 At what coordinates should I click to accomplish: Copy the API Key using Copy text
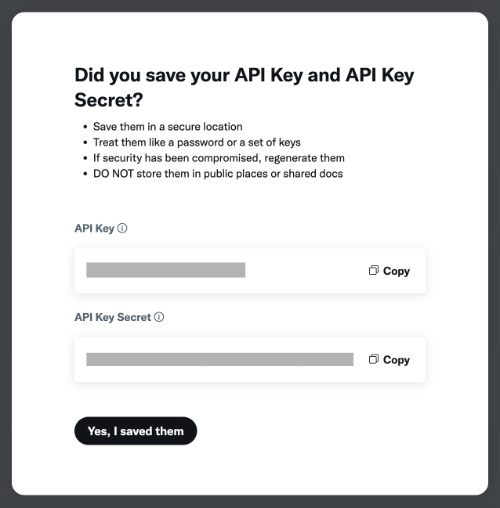pos(396,271)
